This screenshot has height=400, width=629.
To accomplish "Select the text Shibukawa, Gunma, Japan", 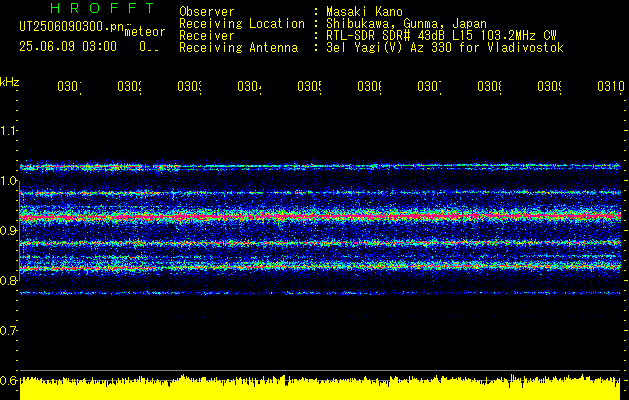I will (406, 24).
